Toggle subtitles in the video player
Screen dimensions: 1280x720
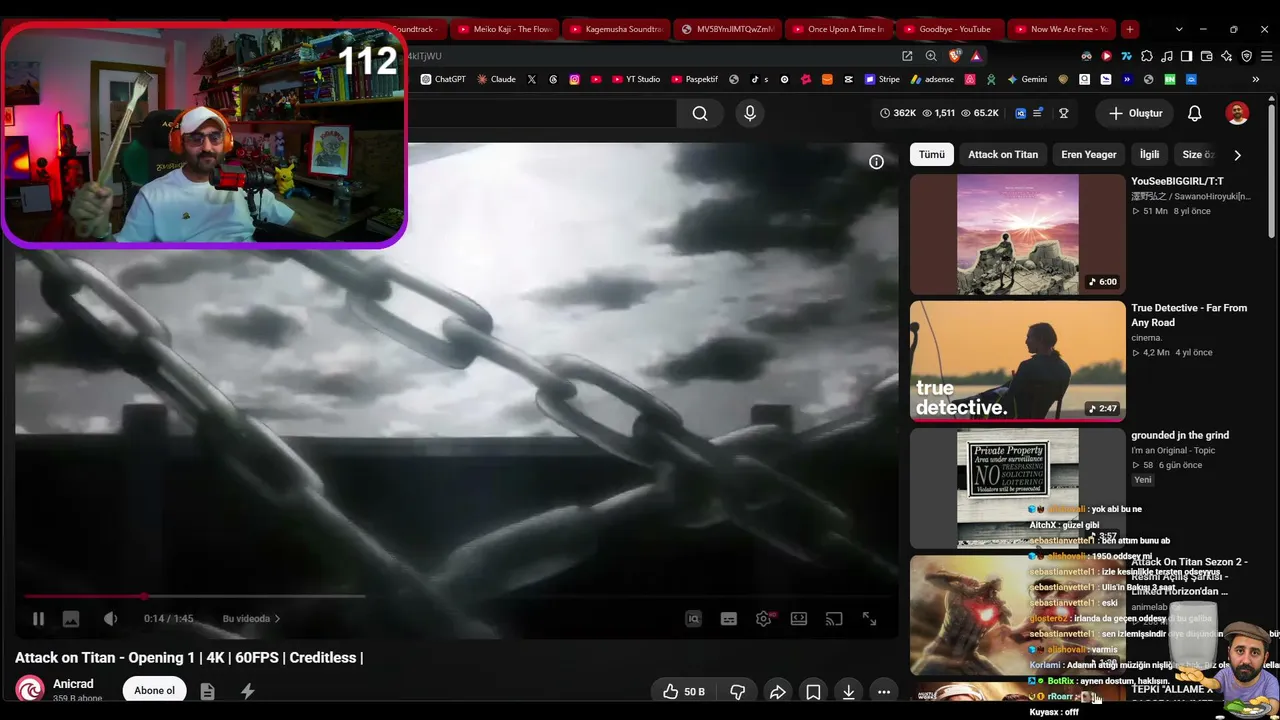[729, 619]
